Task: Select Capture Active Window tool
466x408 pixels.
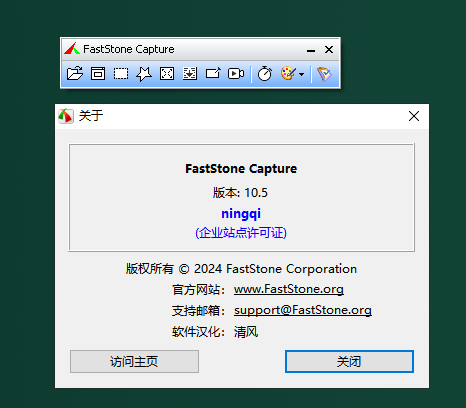Action: 98,73
